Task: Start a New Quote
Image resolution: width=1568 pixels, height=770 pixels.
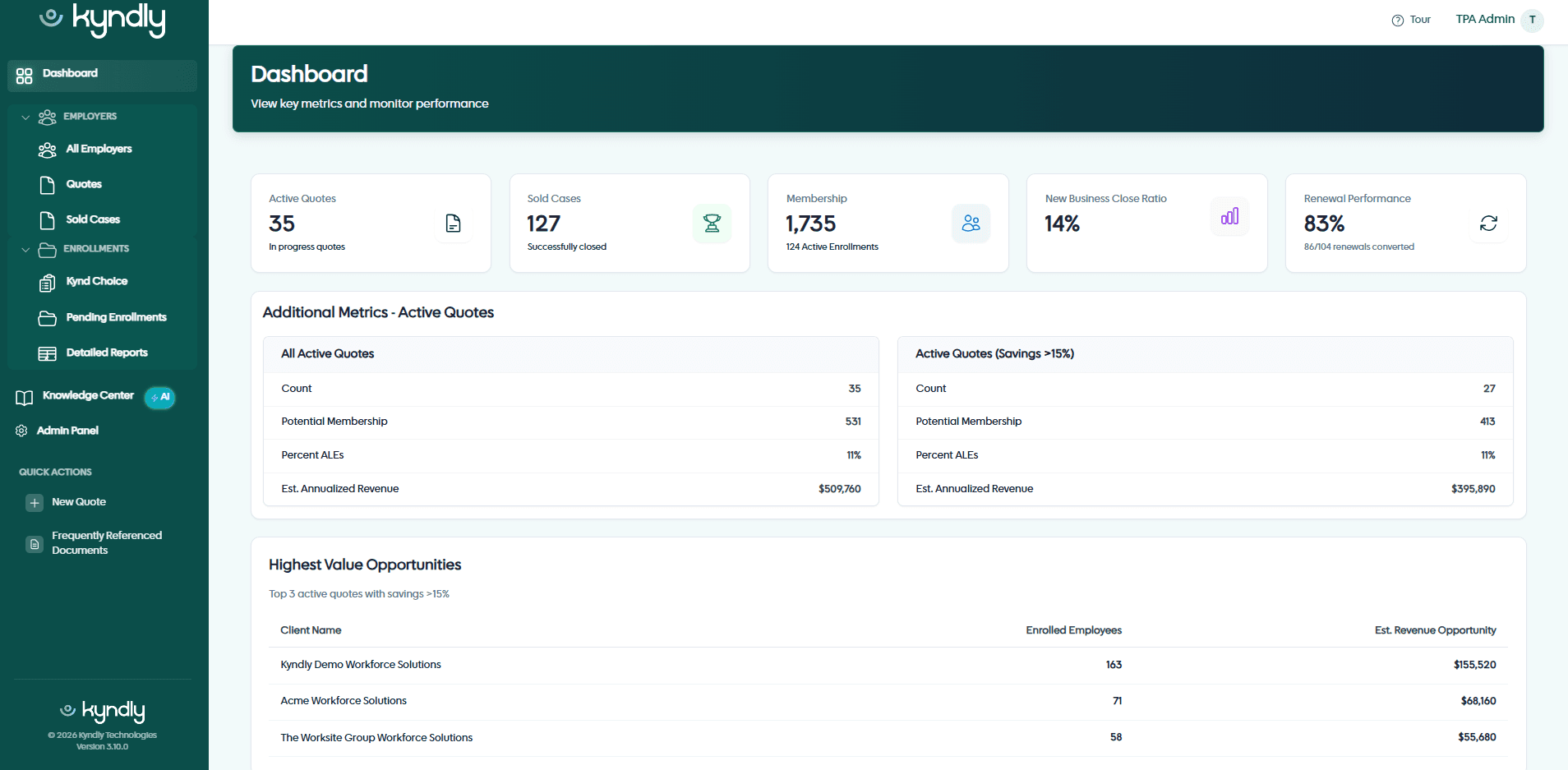Action: 78,502
